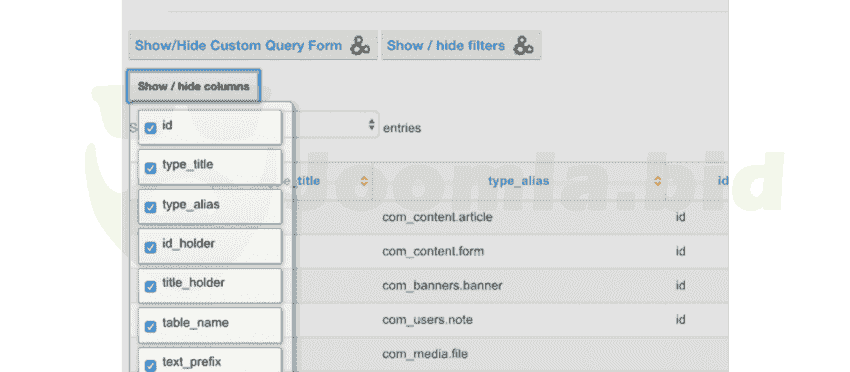Select the com_content.article table cell

437,217
